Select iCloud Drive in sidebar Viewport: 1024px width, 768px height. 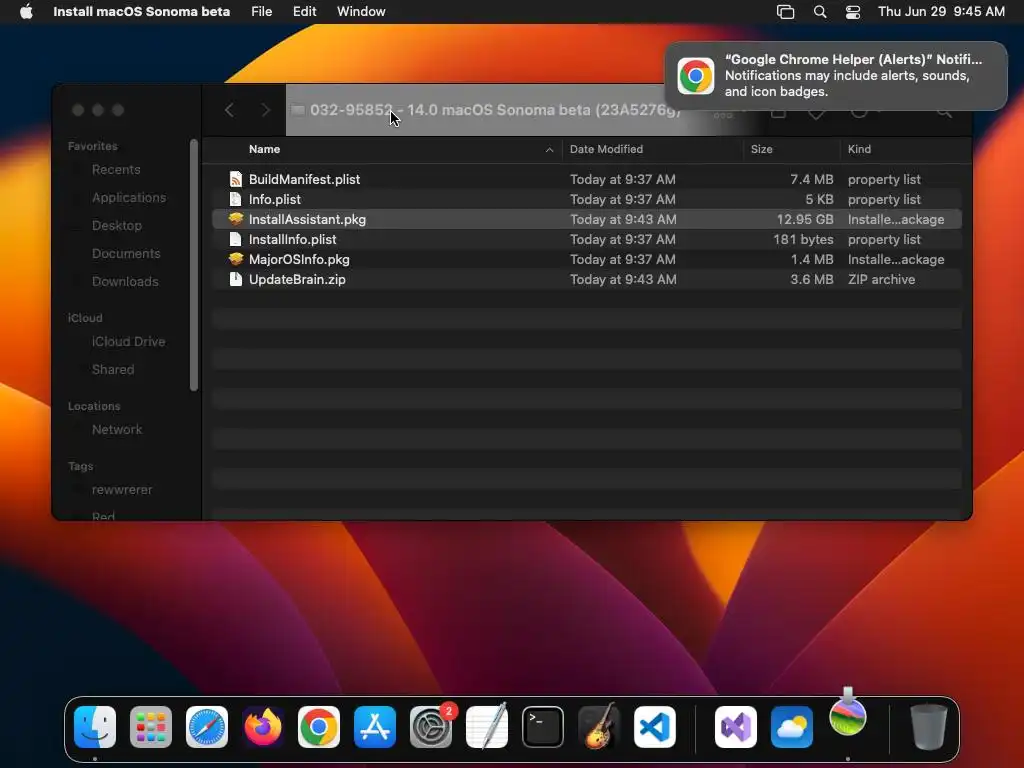point(128,342)
